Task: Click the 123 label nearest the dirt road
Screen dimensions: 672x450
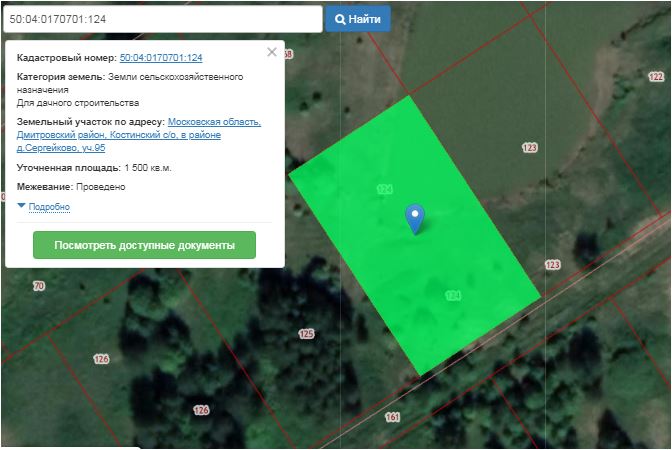Action: click(553, 265)
